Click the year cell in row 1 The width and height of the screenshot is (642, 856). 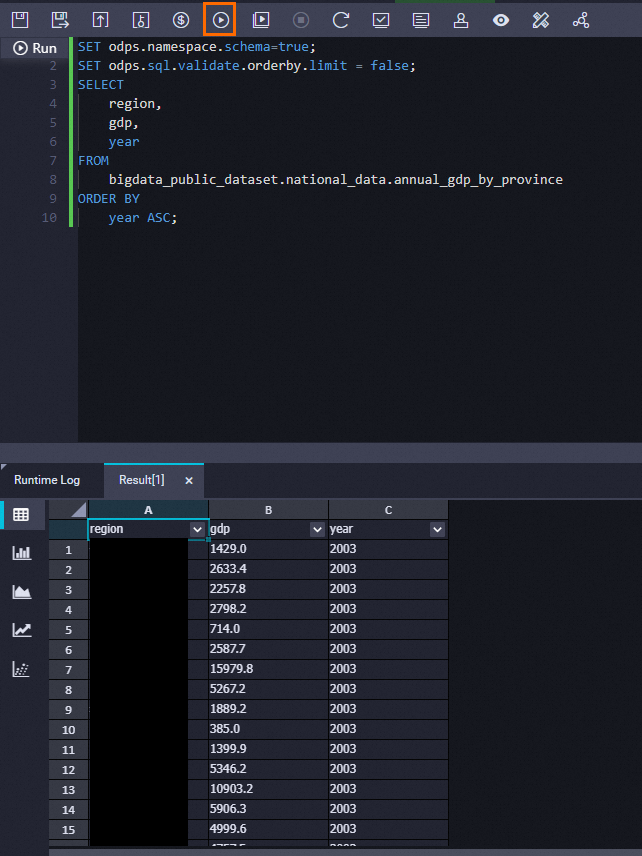(x=388, y=549)
